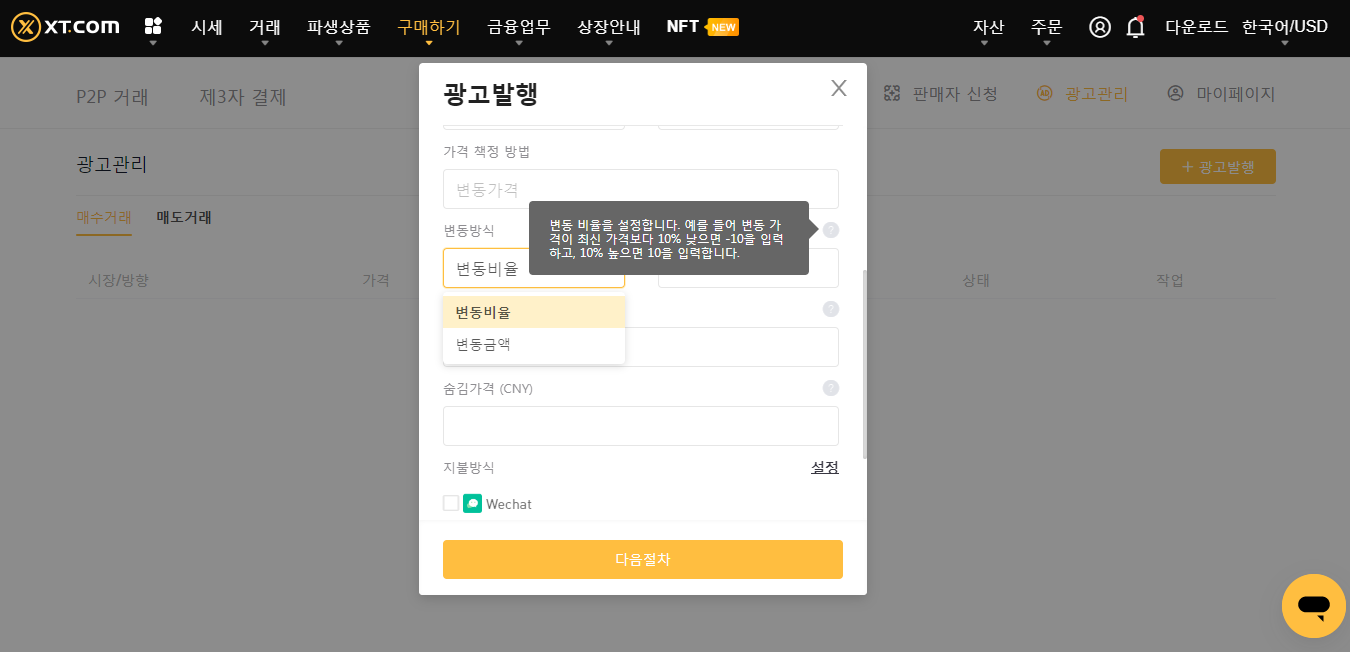Viewport: 1350px width, 652px height.
Task: Open the 파생상품 menu
Action: [x=339, y=27]
